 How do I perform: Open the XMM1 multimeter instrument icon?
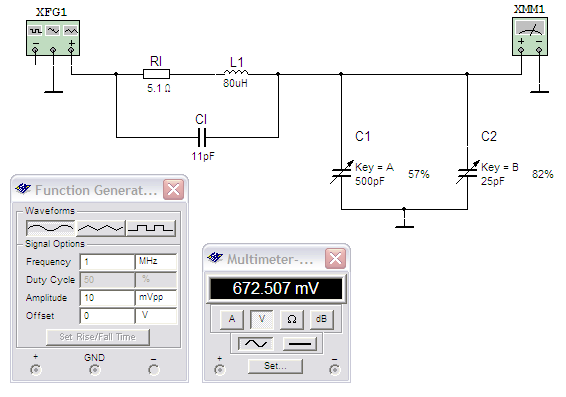(530, 36)
